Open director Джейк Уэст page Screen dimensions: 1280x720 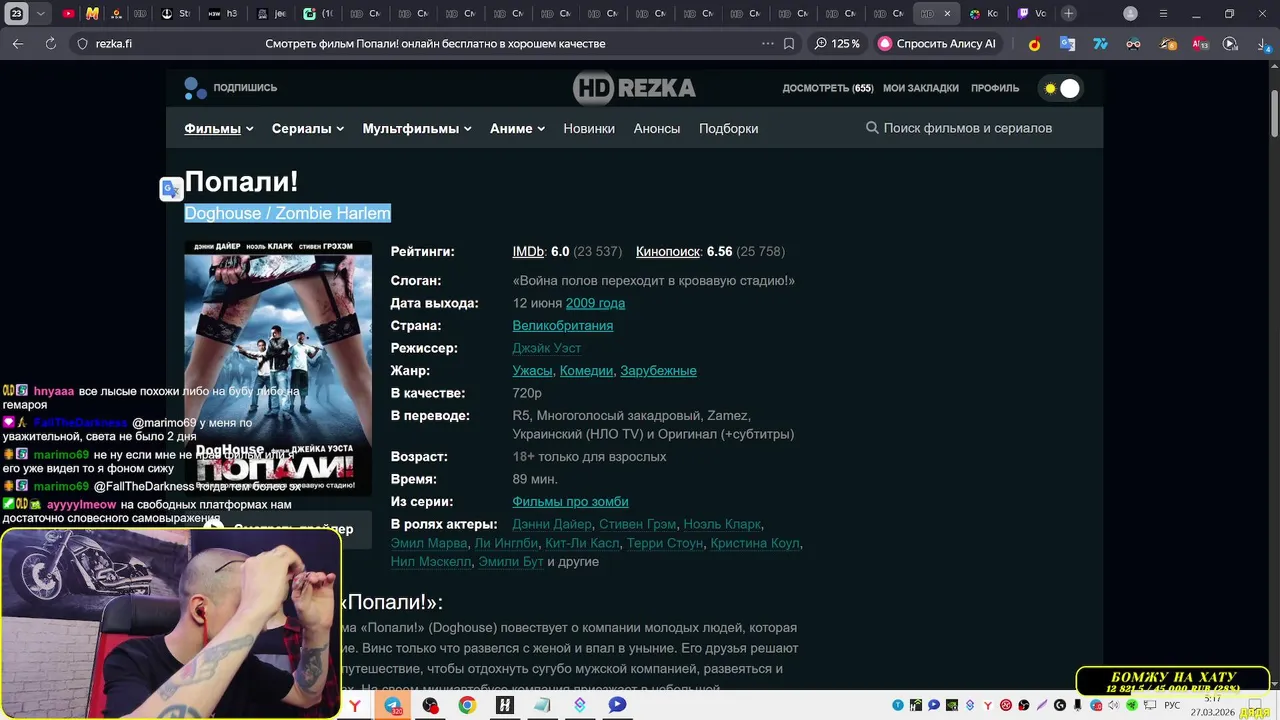point(547,348)
